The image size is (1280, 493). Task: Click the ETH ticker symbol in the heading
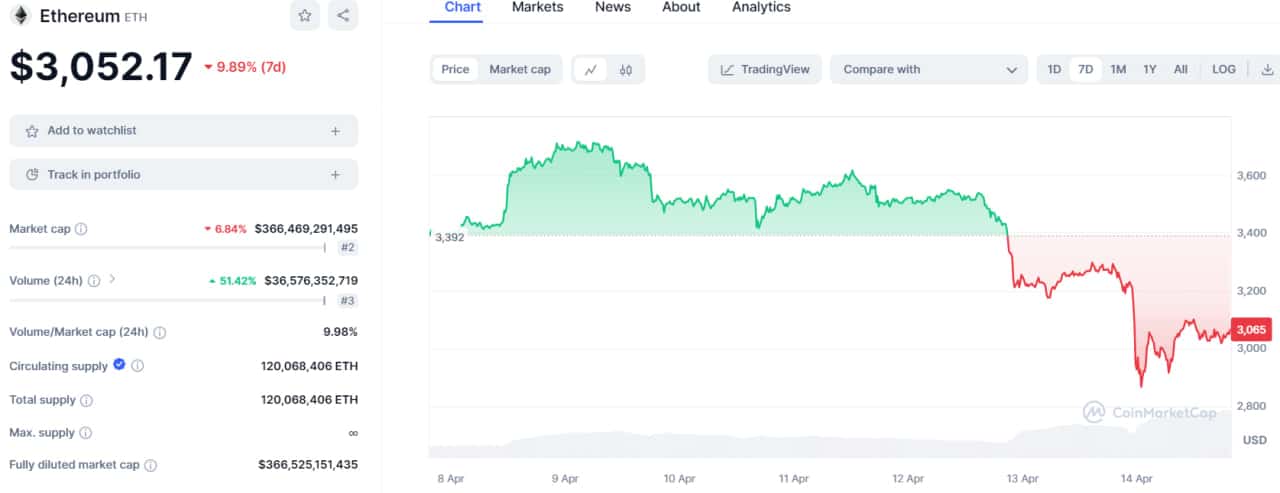[135, 16]
